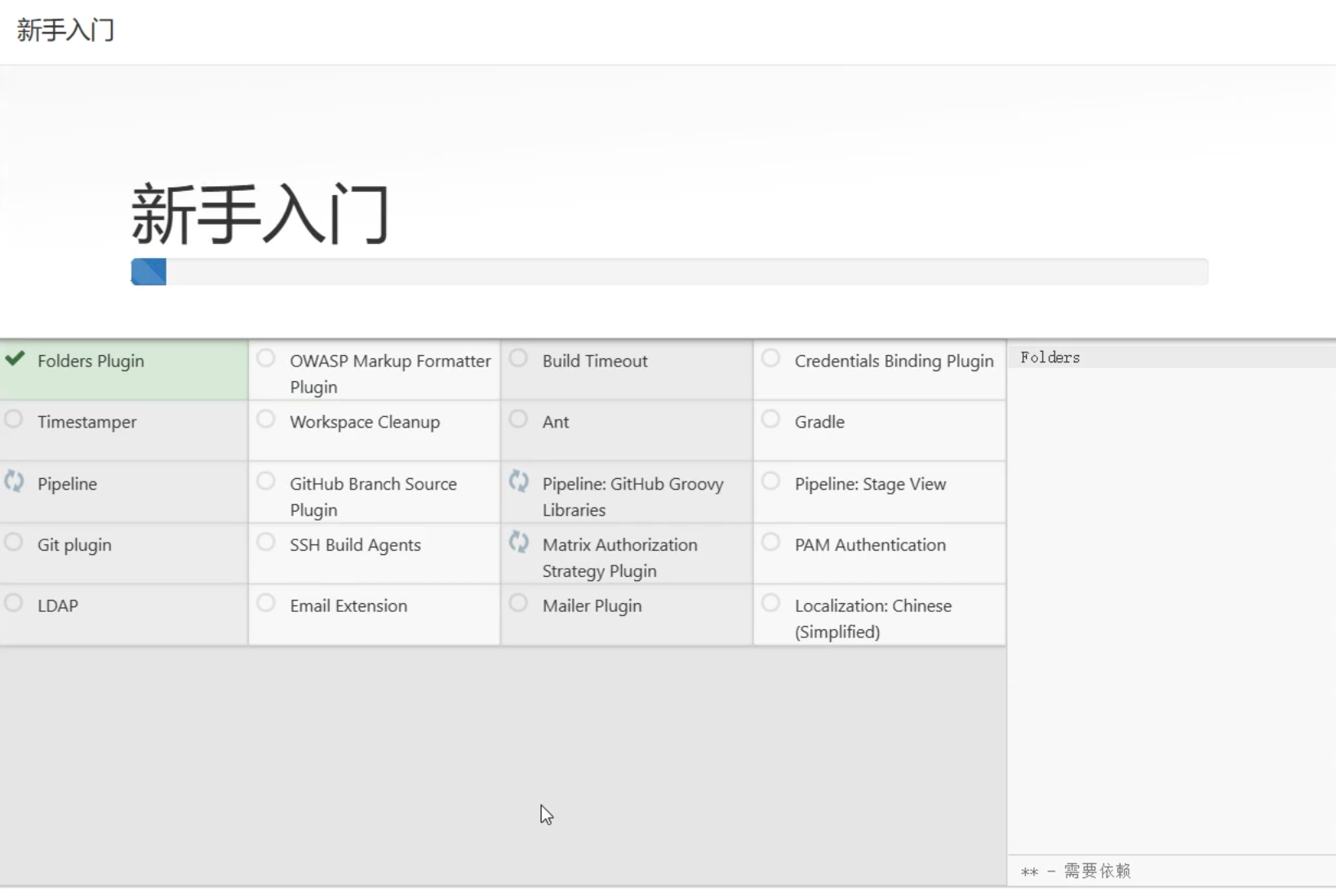The image size is (1336, 896).
Task: Select the LDAP plugin label
Action: (58, 605)
